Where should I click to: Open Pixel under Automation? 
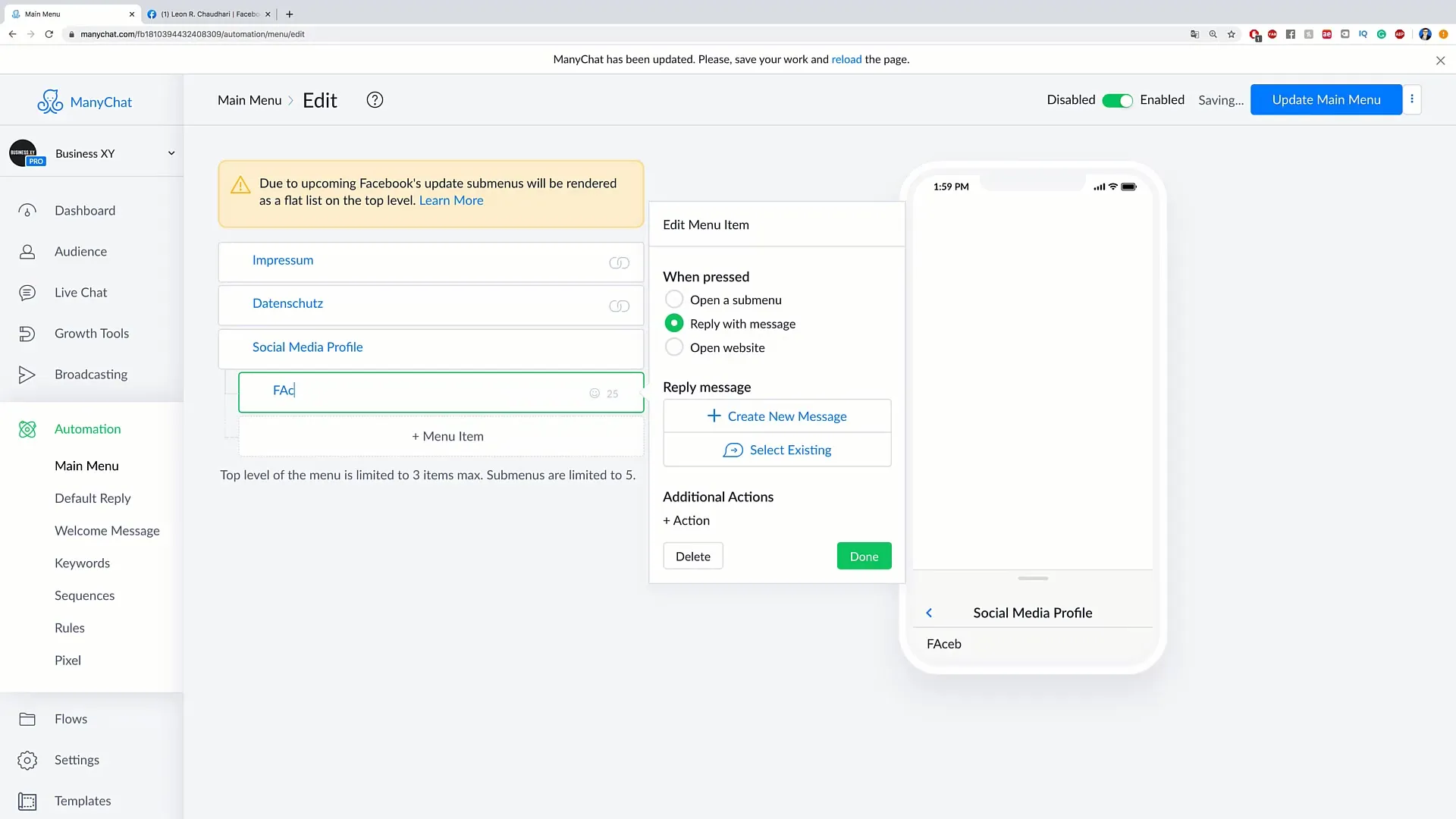[67, 661]
